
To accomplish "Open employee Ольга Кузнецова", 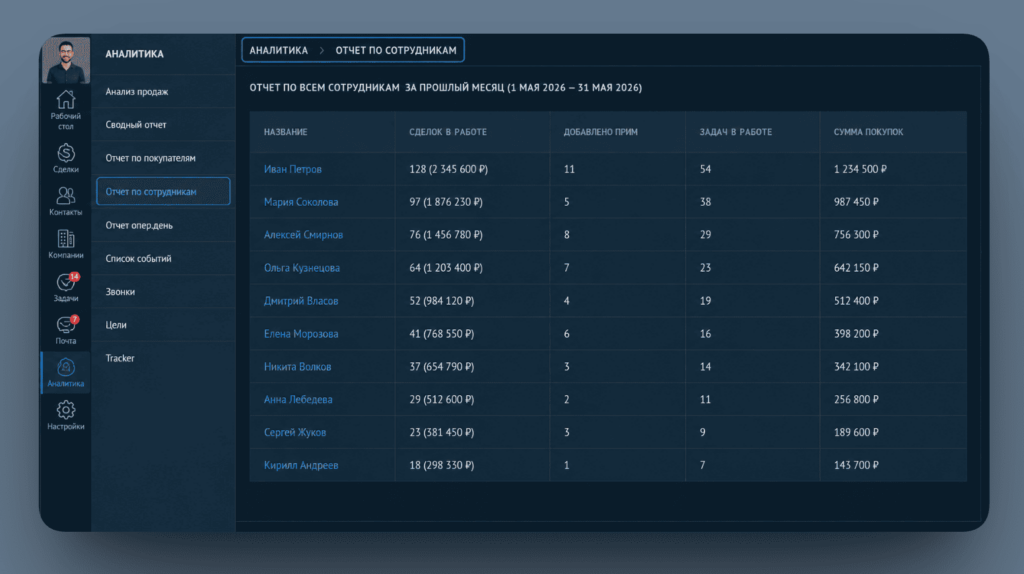I will [x=302, y=268].
